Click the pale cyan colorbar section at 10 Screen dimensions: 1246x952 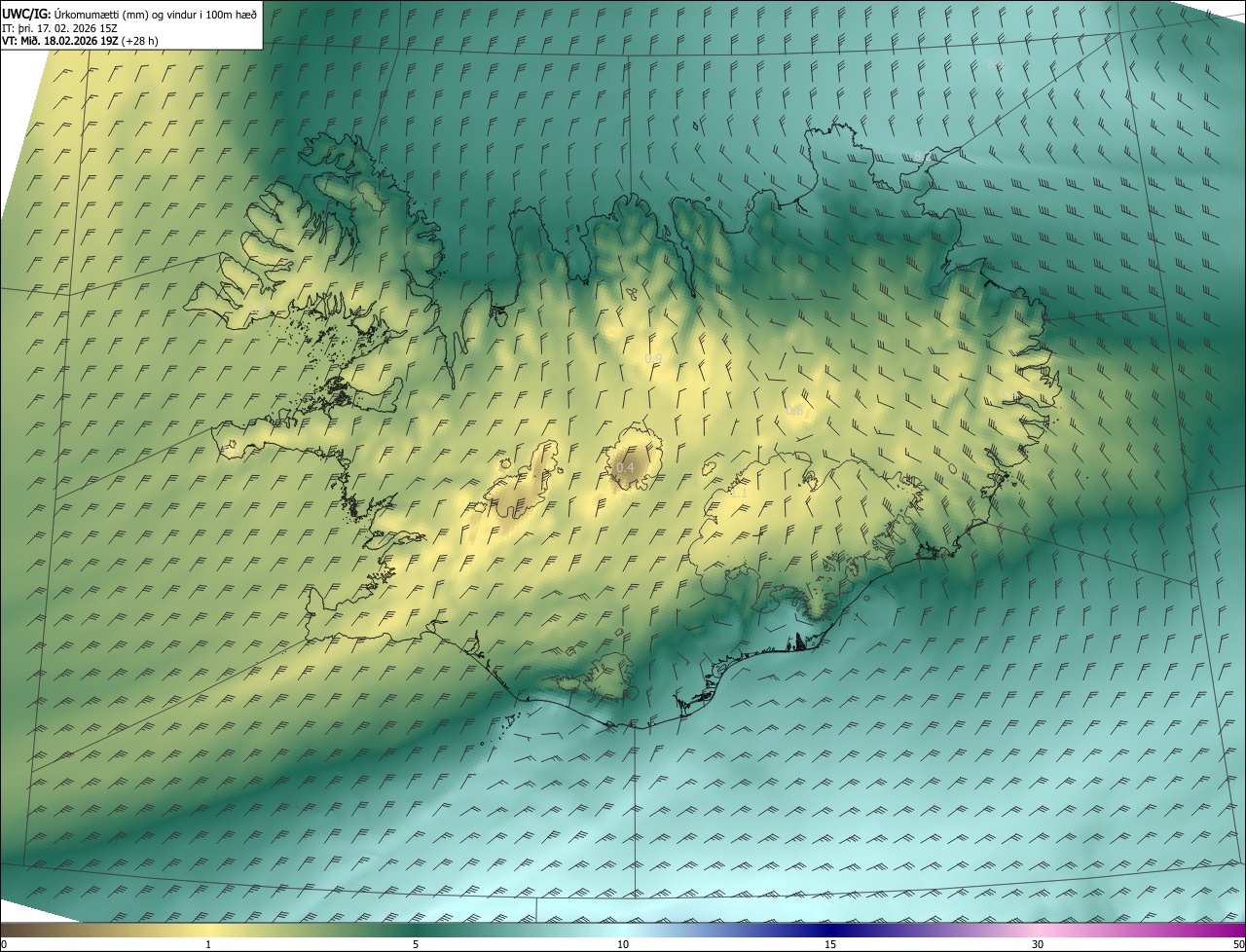coord(623,930)
